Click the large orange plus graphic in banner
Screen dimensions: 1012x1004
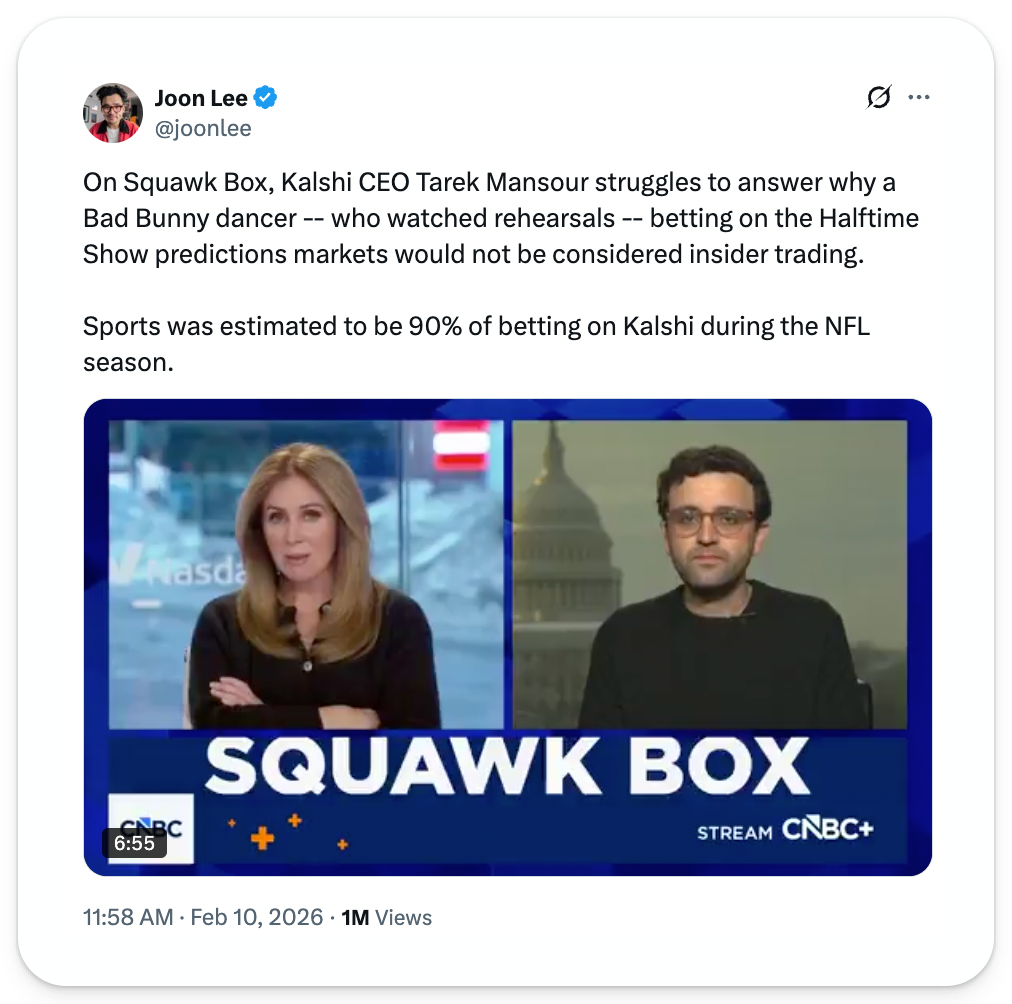pos(262,838)
